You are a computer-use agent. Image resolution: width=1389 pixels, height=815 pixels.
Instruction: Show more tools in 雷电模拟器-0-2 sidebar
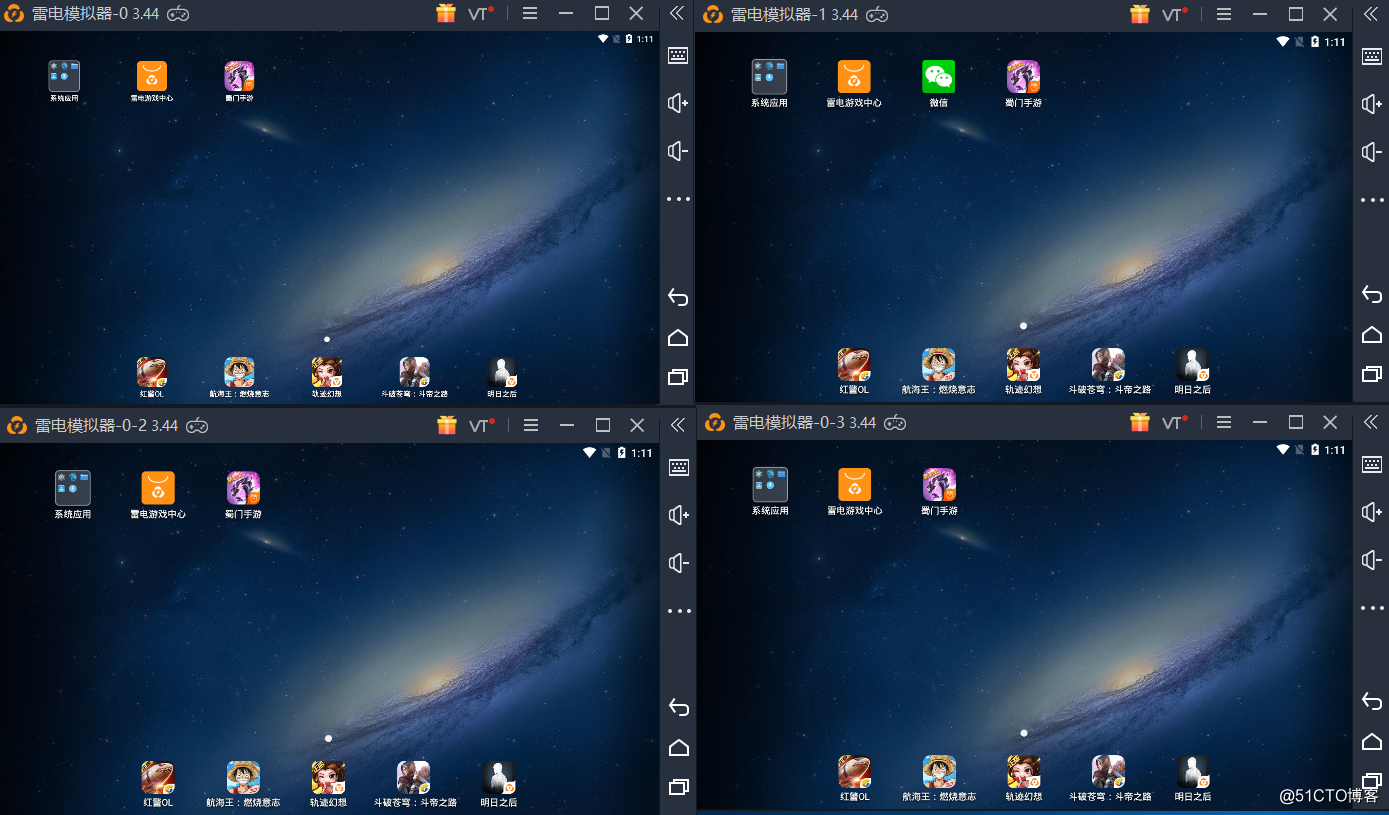[x=679, y=610]
